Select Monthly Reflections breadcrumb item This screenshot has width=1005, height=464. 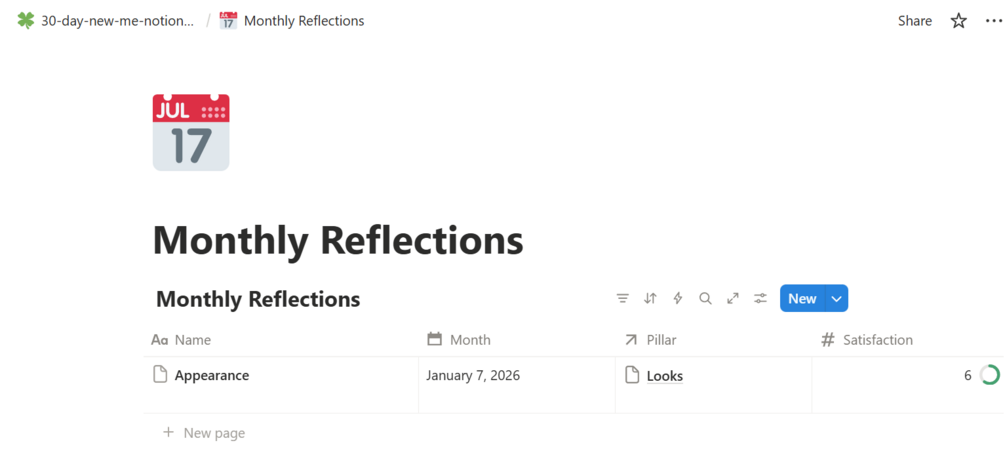(x=303, y=21)
